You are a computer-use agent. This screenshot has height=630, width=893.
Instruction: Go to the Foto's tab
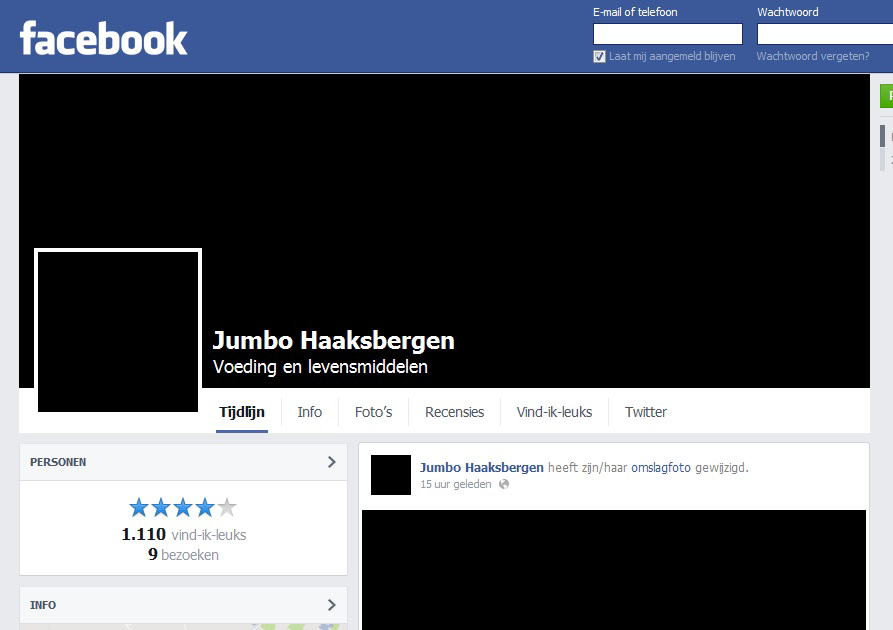click(373, 412)
